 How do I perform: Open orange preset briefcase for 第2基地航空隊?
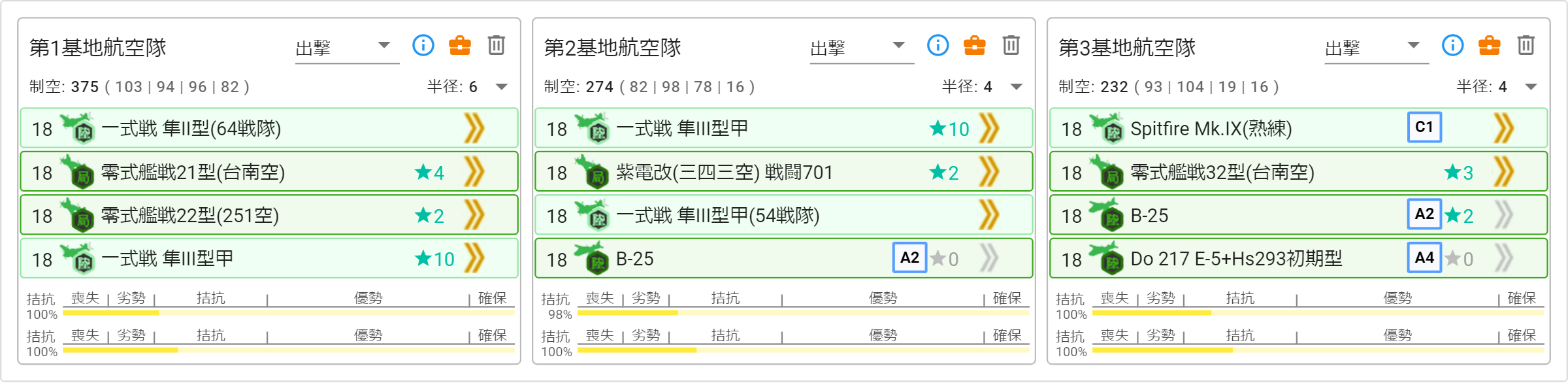tap(975, 45)
